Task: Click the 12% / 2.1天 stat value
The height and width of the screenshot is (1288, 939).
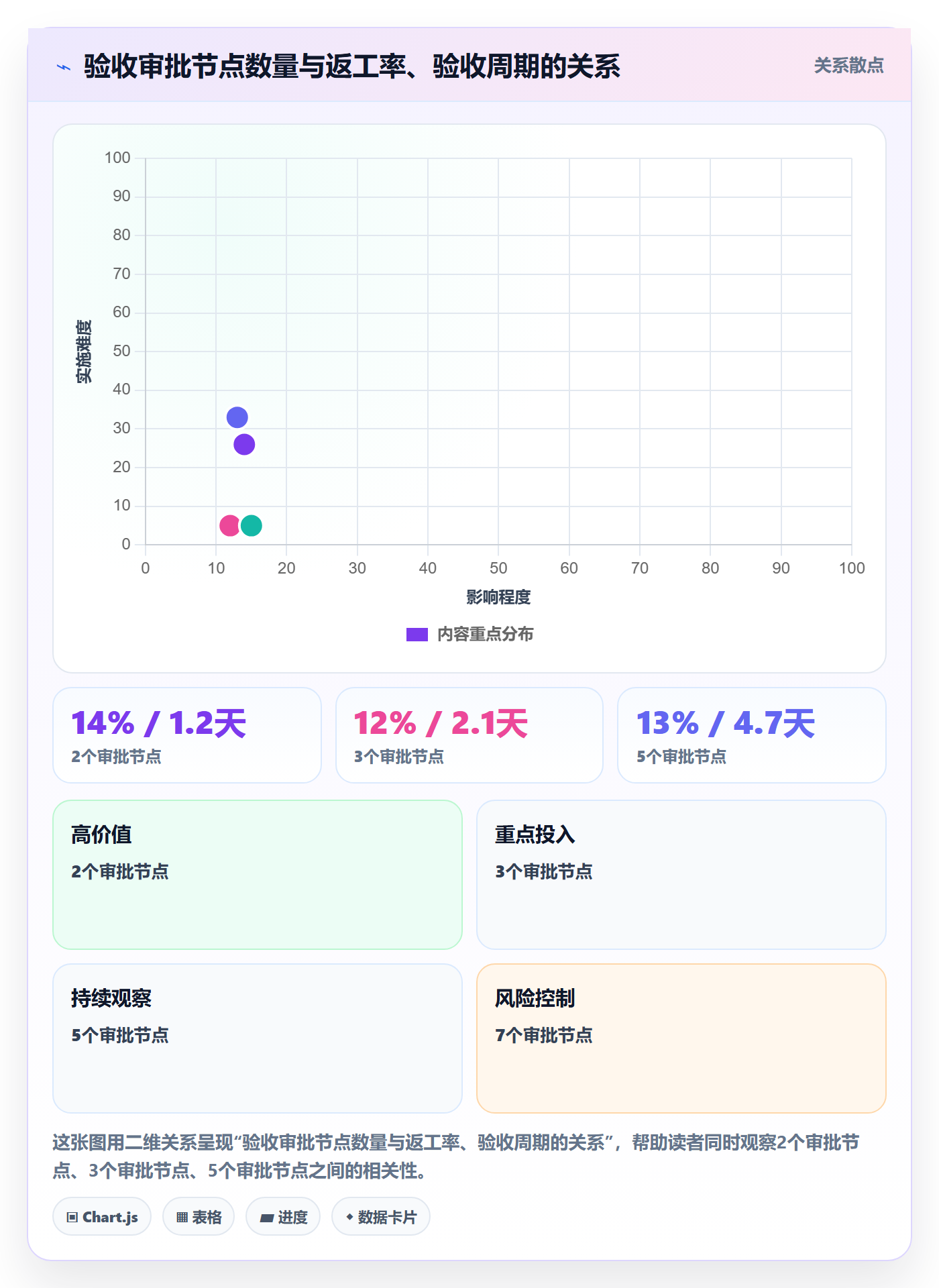Action: pyautogui.click(x=441, y=723)
